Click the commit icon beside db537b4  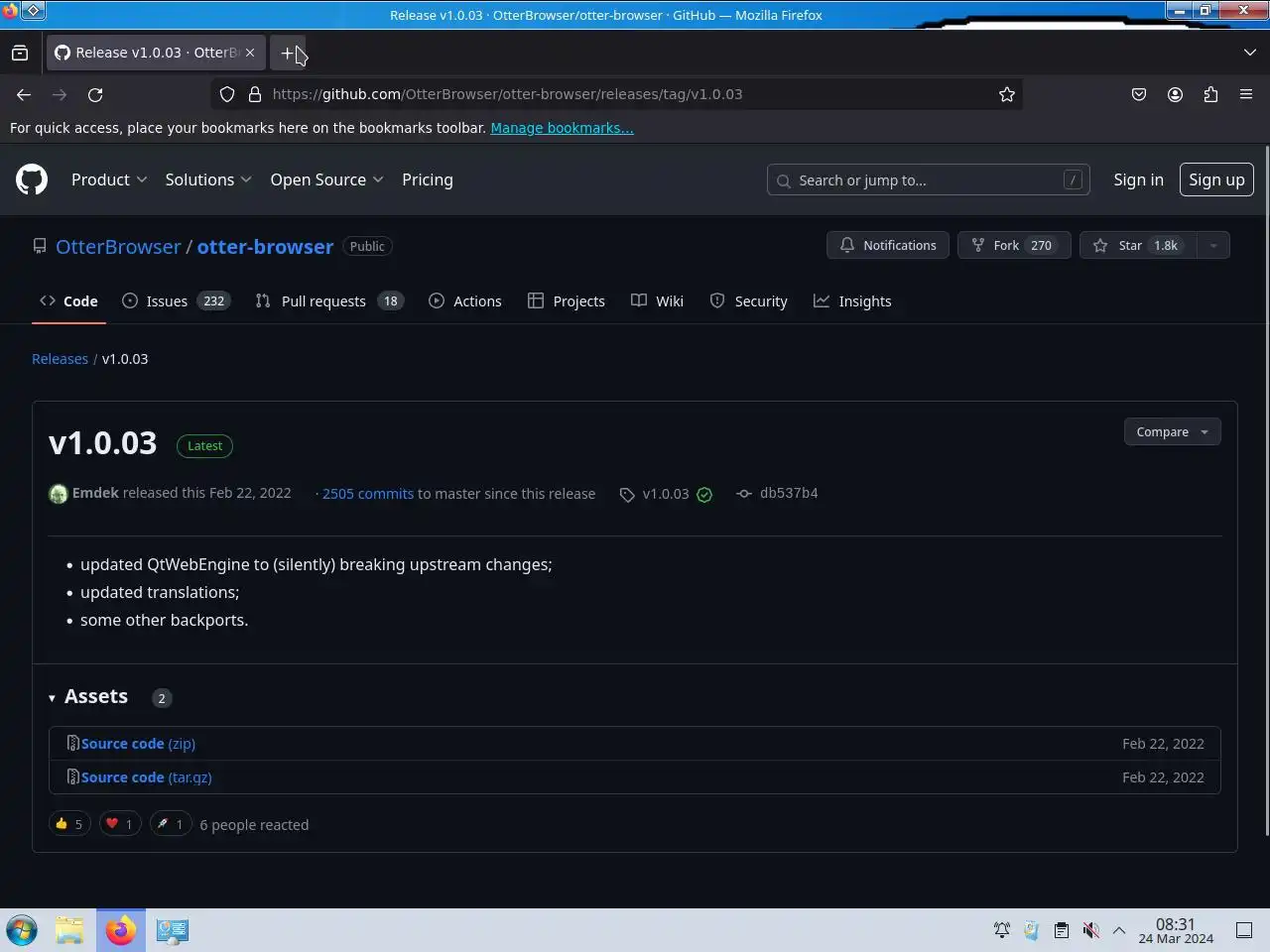point(744,493)
